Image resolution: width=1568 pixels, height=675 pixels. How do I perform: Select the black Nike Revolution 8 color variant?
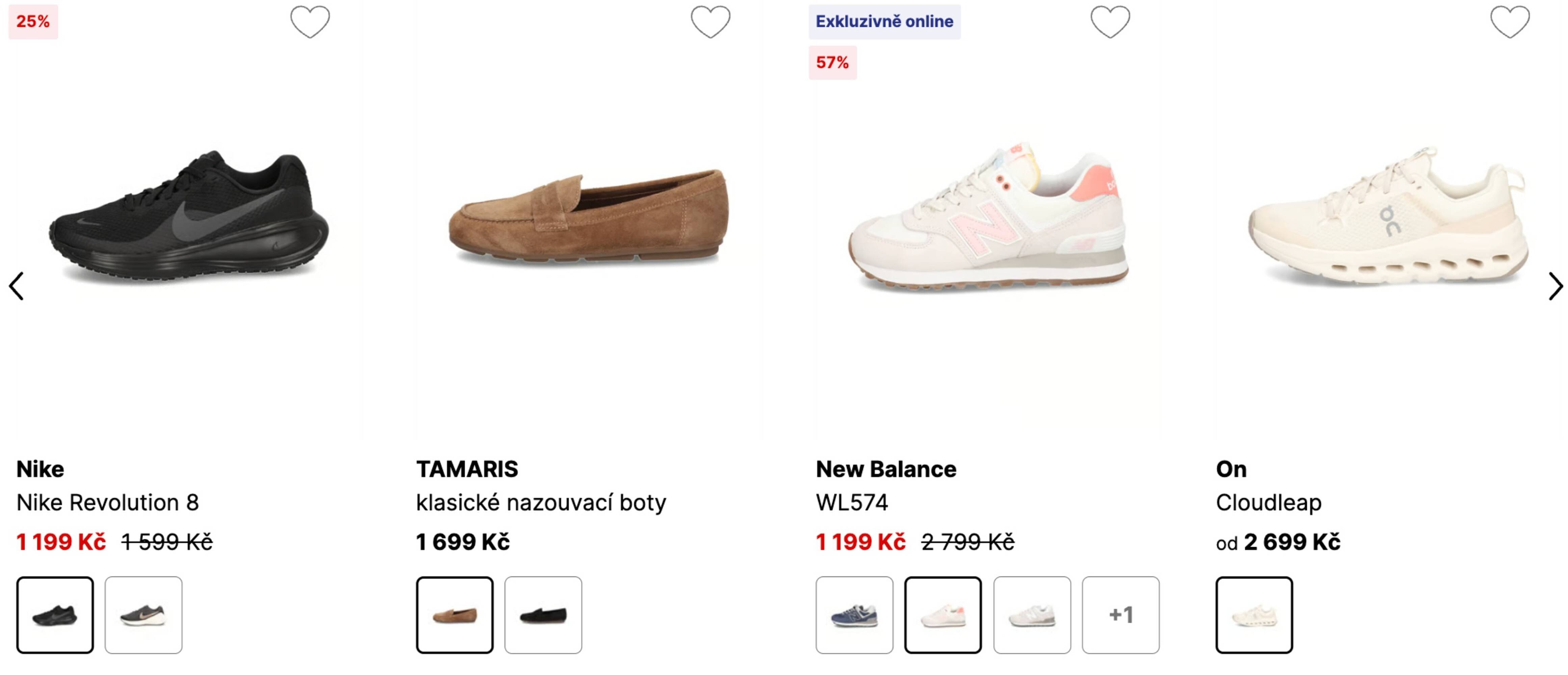coord(55,615)
